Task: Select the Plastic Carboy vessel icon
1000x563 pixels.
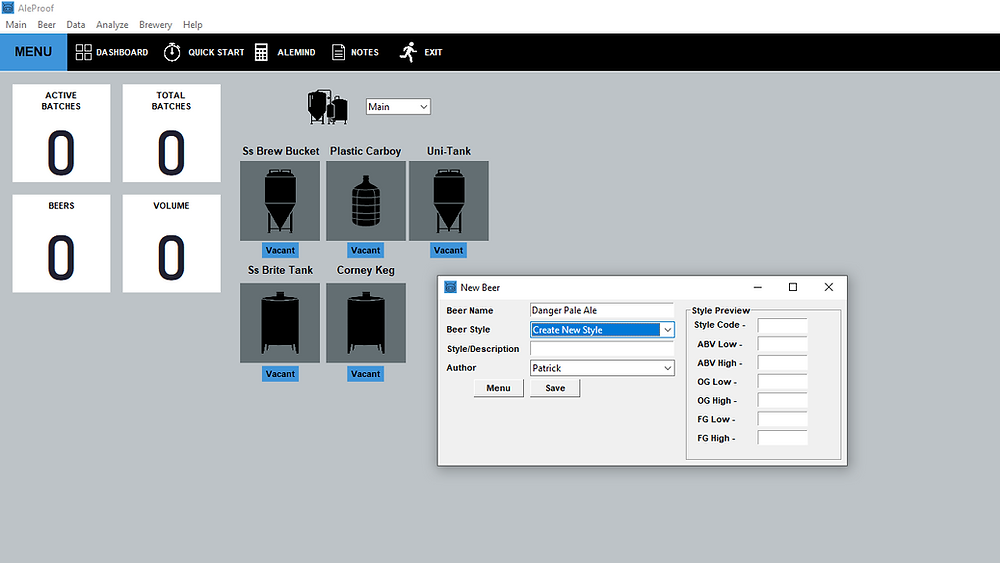Action: point(366,201)
